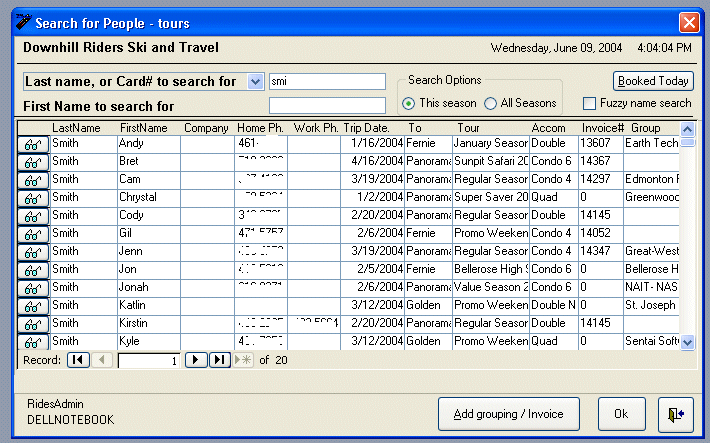Image resolution: width=710 pixels, height=443 pixels.
Task: Select the FirstName cell Andy
Action: [149, 144]
